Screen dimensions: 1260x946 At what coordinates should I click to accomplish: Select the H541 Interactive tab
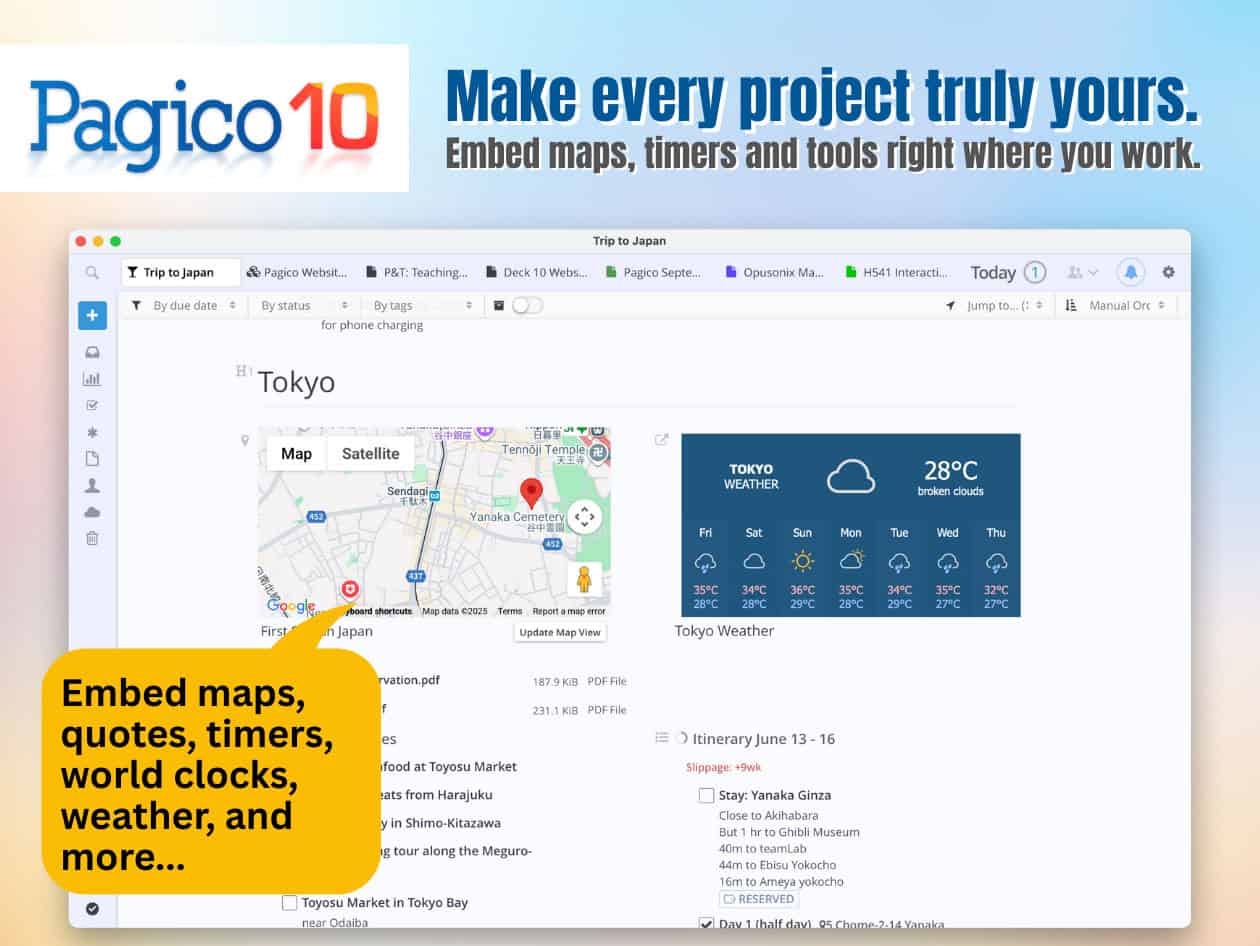pos(896,272)
